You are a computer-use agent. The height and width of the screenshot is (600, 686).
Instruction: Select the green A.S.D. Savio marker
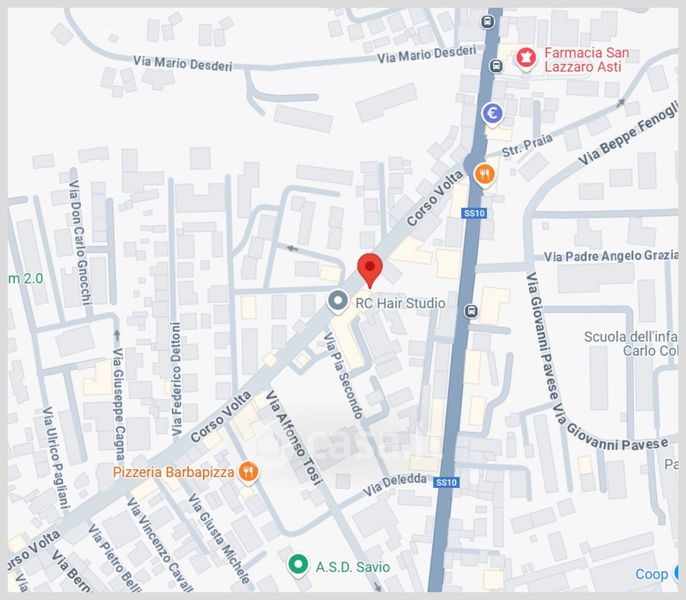pyautogui.click(x=298, y=565)
